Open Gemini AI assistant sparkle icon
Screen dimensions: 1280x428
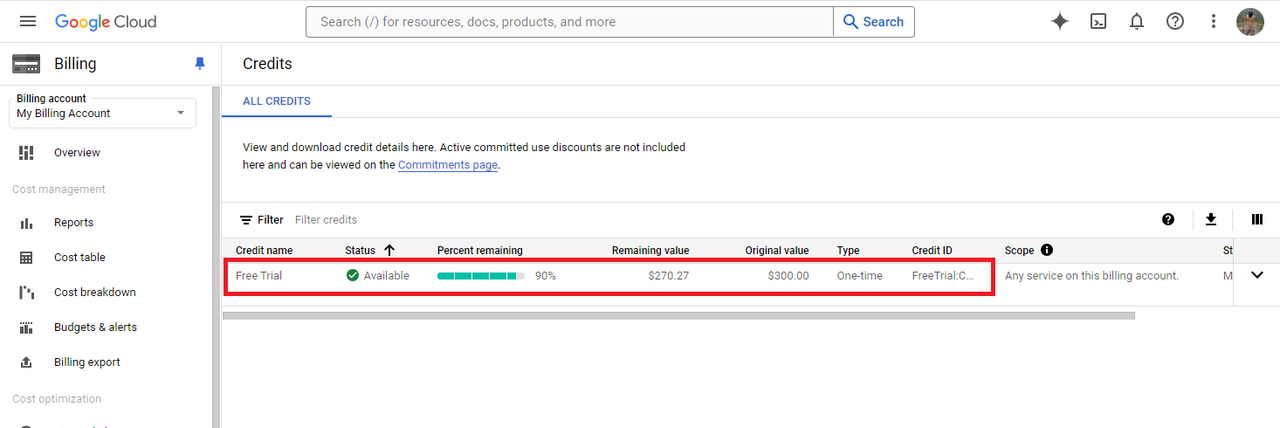[1060, 21]
